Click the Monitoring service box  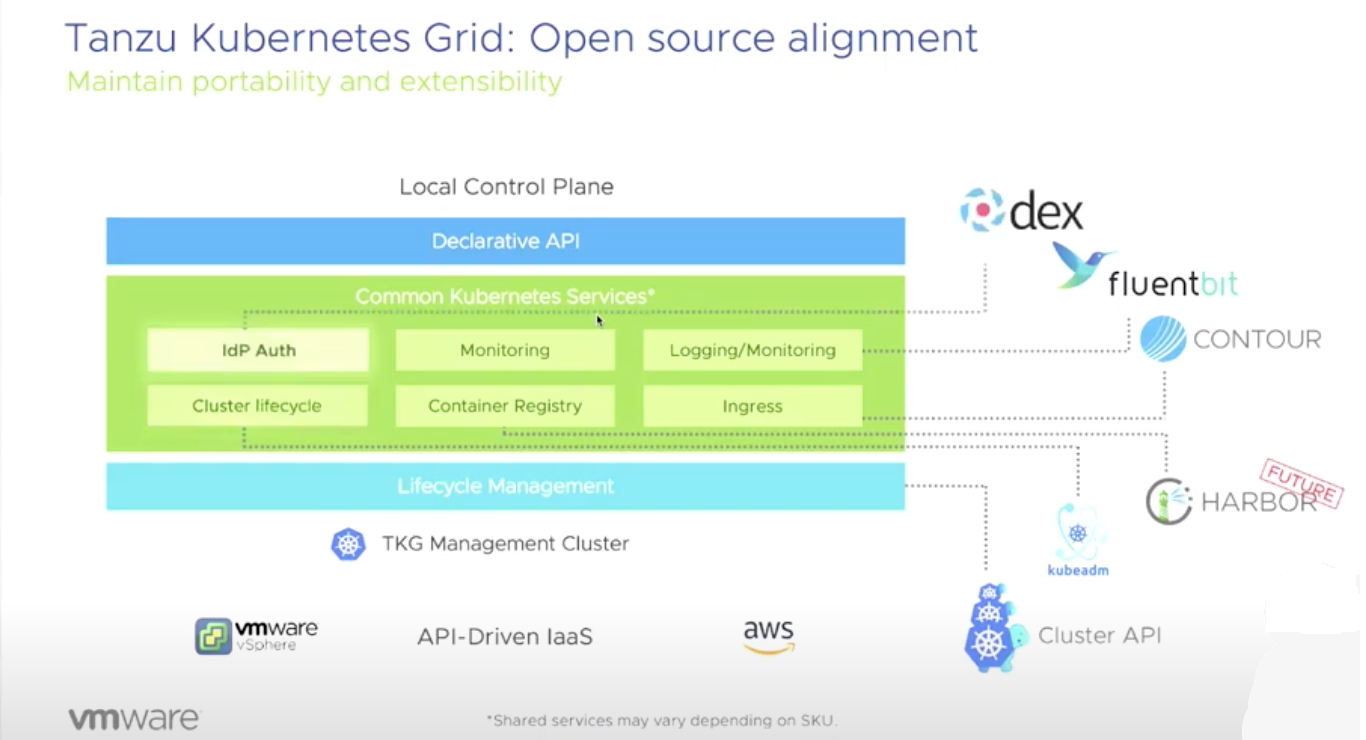[x=505, y=351]
